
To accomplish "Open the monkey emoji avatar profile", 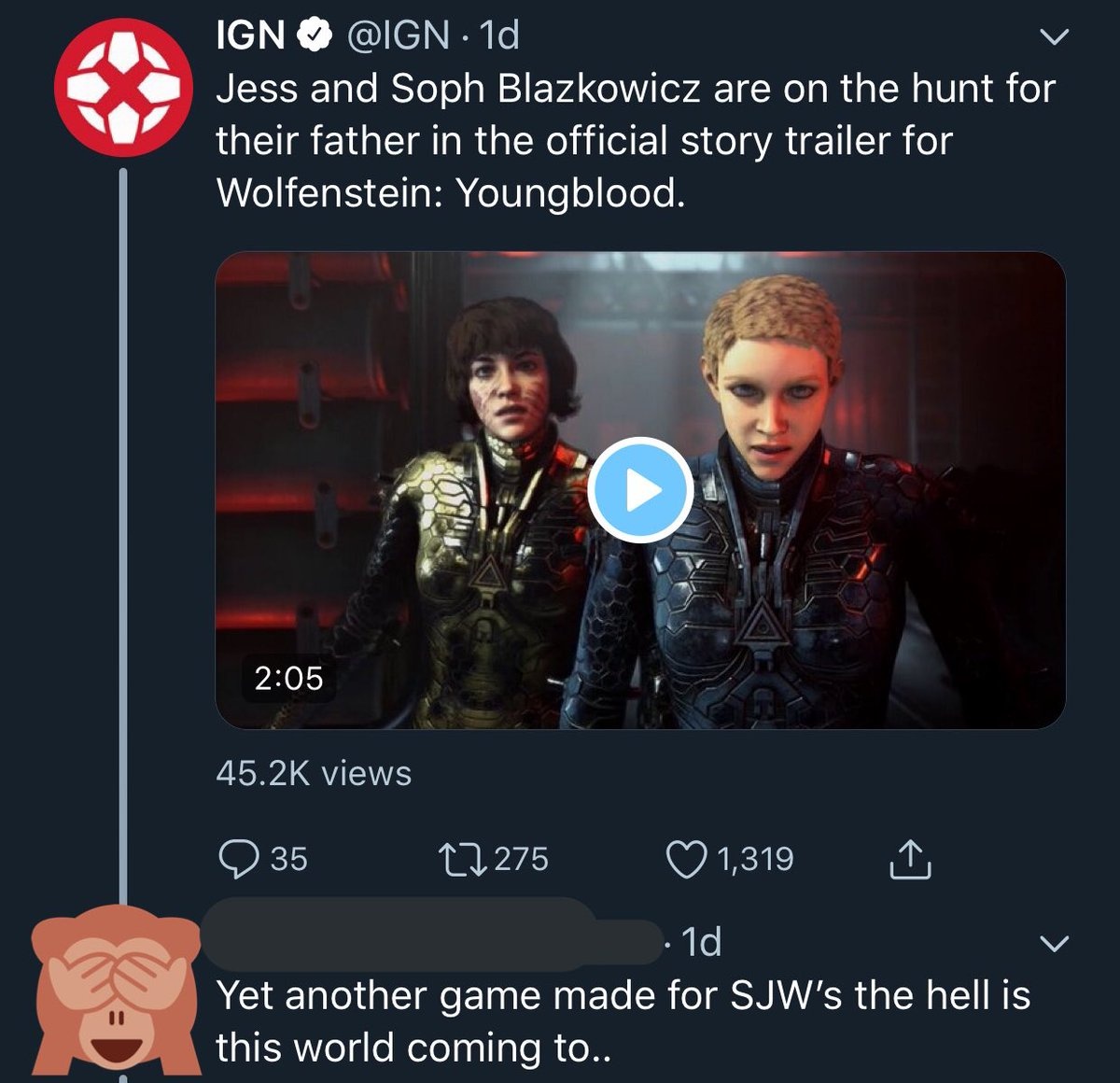I will click(x=117, y=990).
